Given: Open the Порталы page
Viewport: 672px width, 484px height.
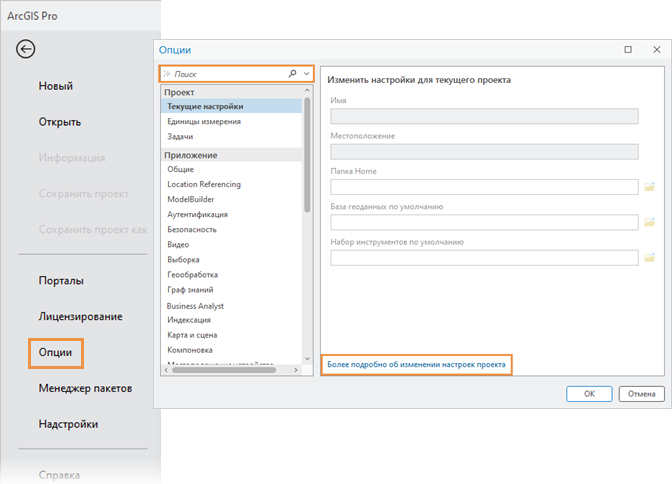Looking at the screenshot, I should (61, 281).
